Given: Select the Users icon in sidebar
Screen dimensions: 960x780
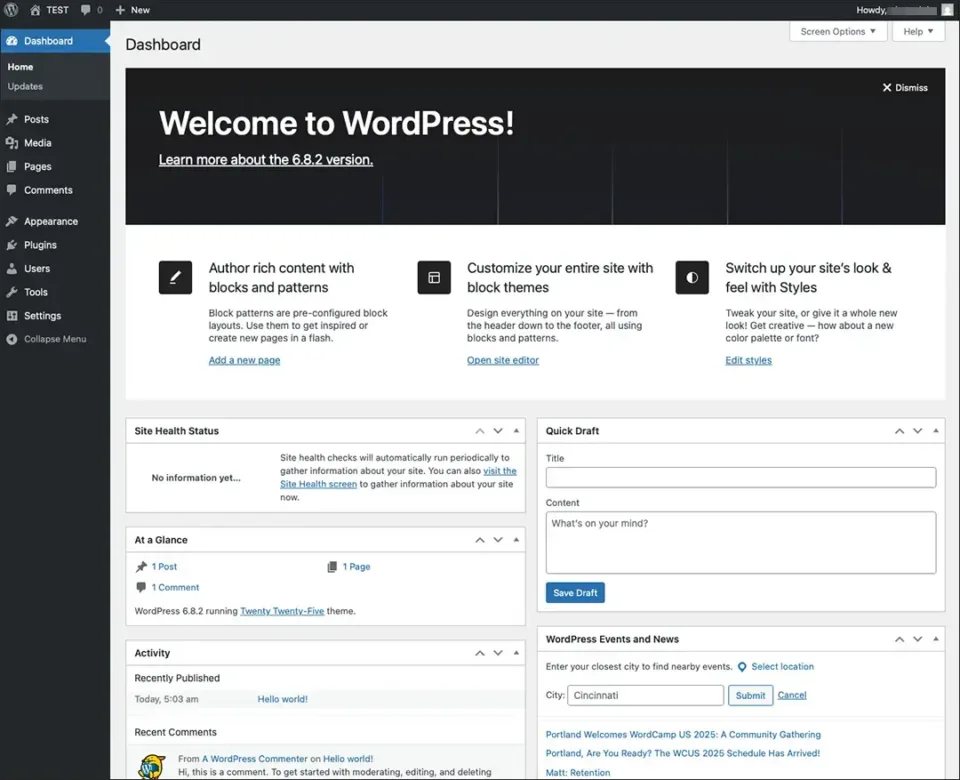Looking at the screenshot, I should click(14, 268).
